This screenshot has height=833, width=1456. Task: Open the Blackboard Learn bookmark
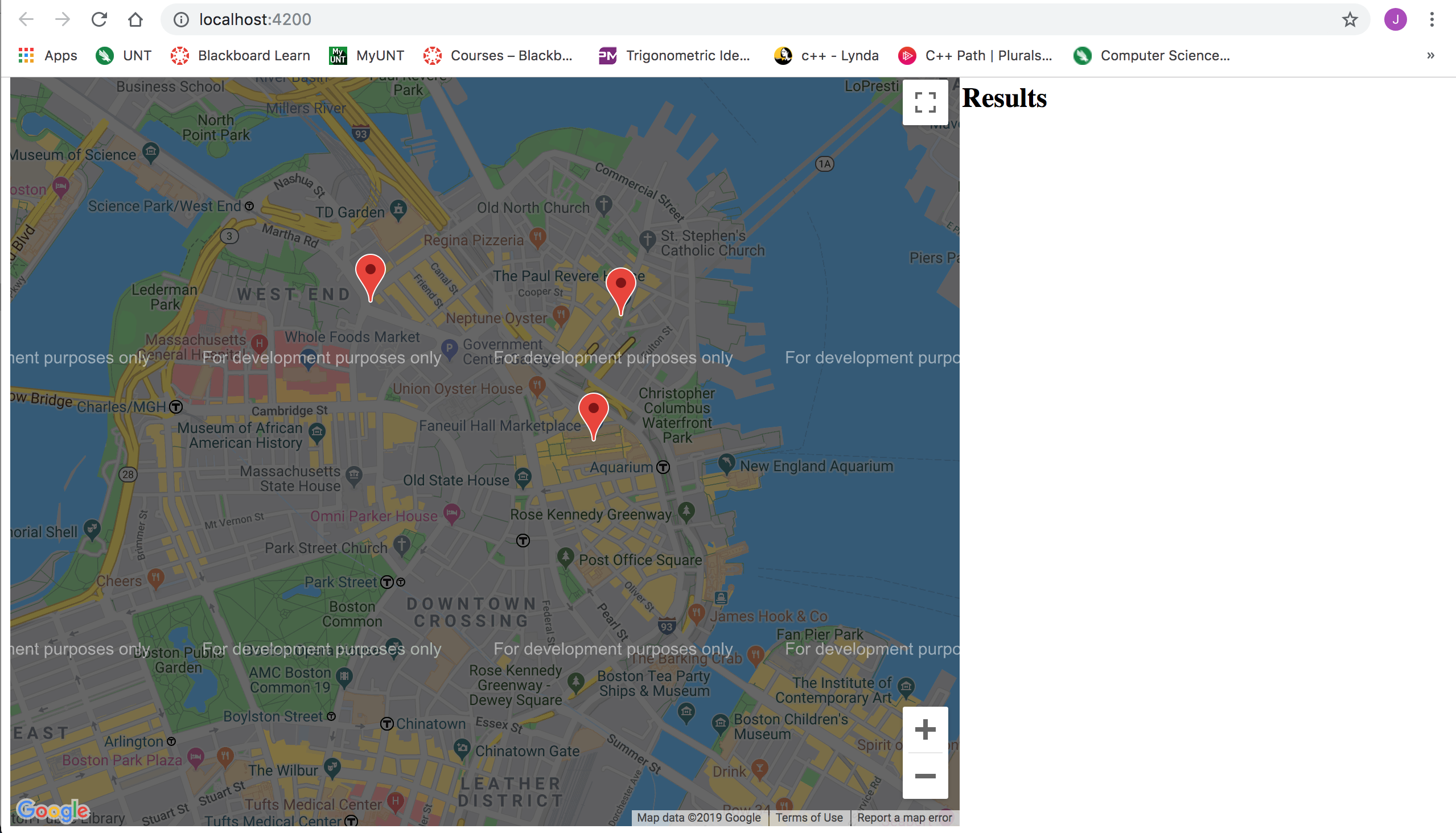[x=240, y=56]
